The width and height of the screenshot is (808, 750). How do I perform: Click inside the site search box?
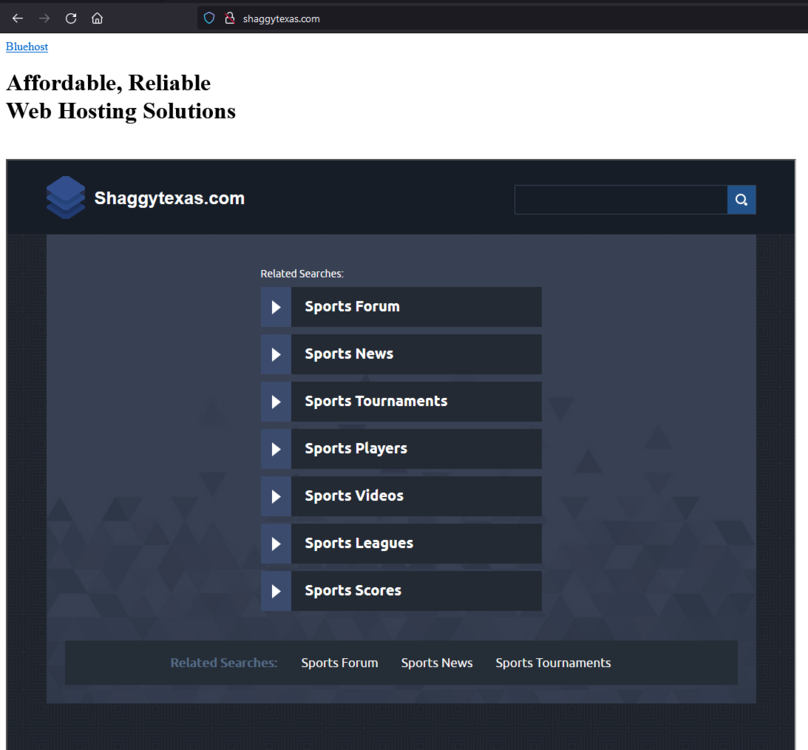coord(620,199)
